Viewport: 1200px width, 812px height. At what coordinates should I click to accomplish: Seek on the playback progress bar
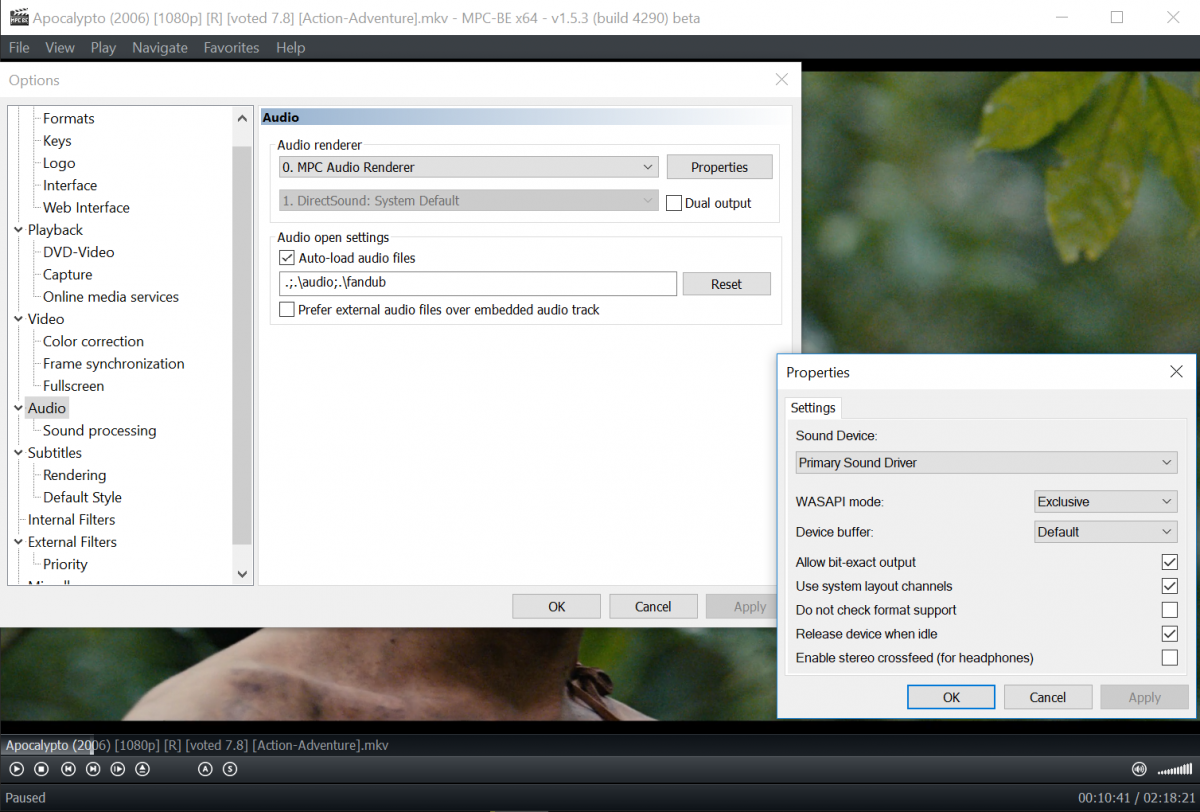point(600,745)
